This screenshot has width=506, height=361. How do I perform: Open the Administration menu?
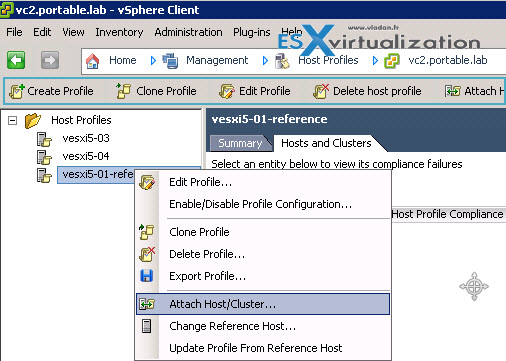[x=188, y=32]
